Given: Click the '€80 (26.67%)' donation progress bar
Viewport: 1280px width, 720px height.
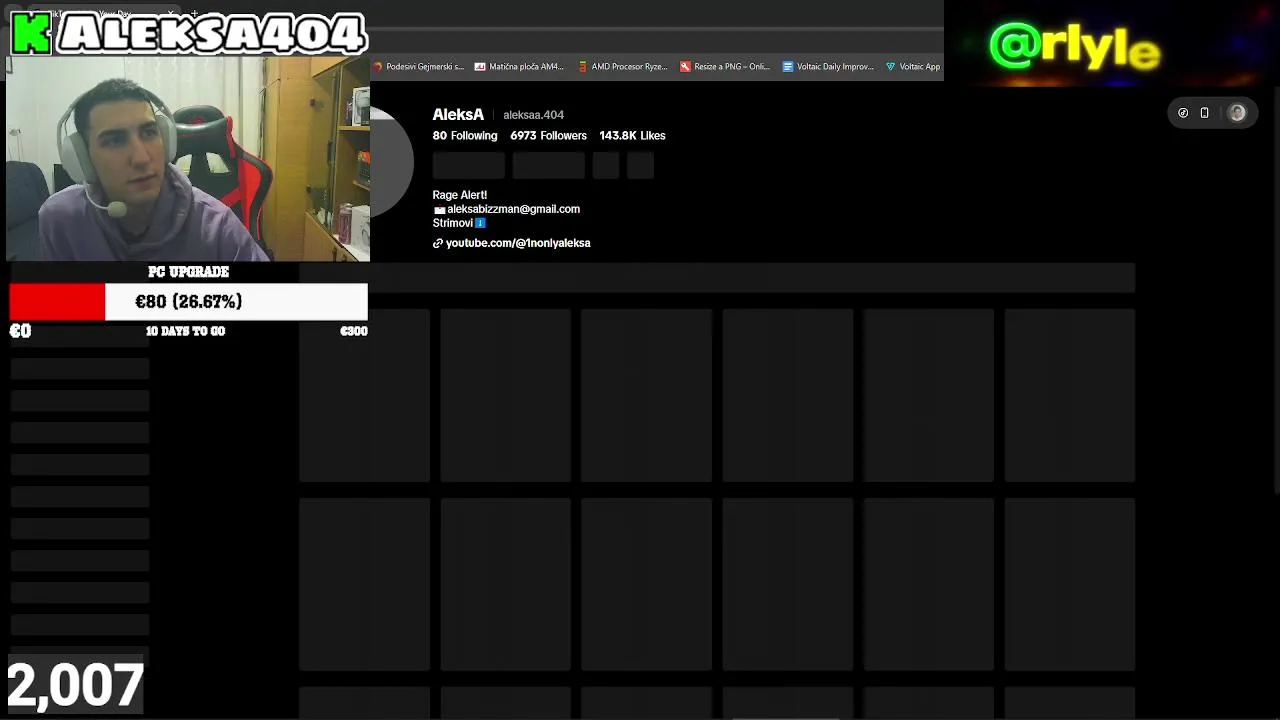Looking at the screenshot, I should pos(188,302).
